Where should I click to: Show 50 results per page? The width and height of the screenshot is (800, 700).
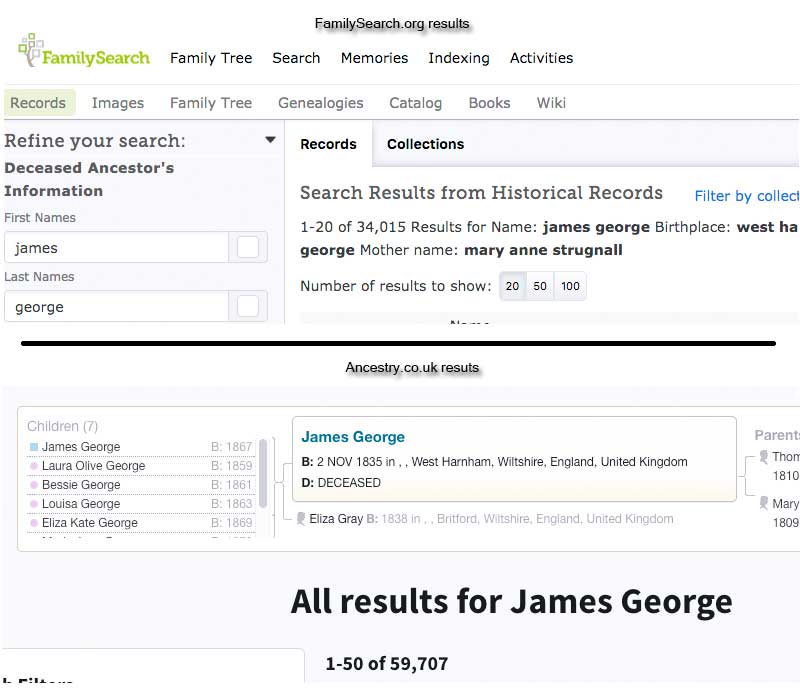coord(540,287)
